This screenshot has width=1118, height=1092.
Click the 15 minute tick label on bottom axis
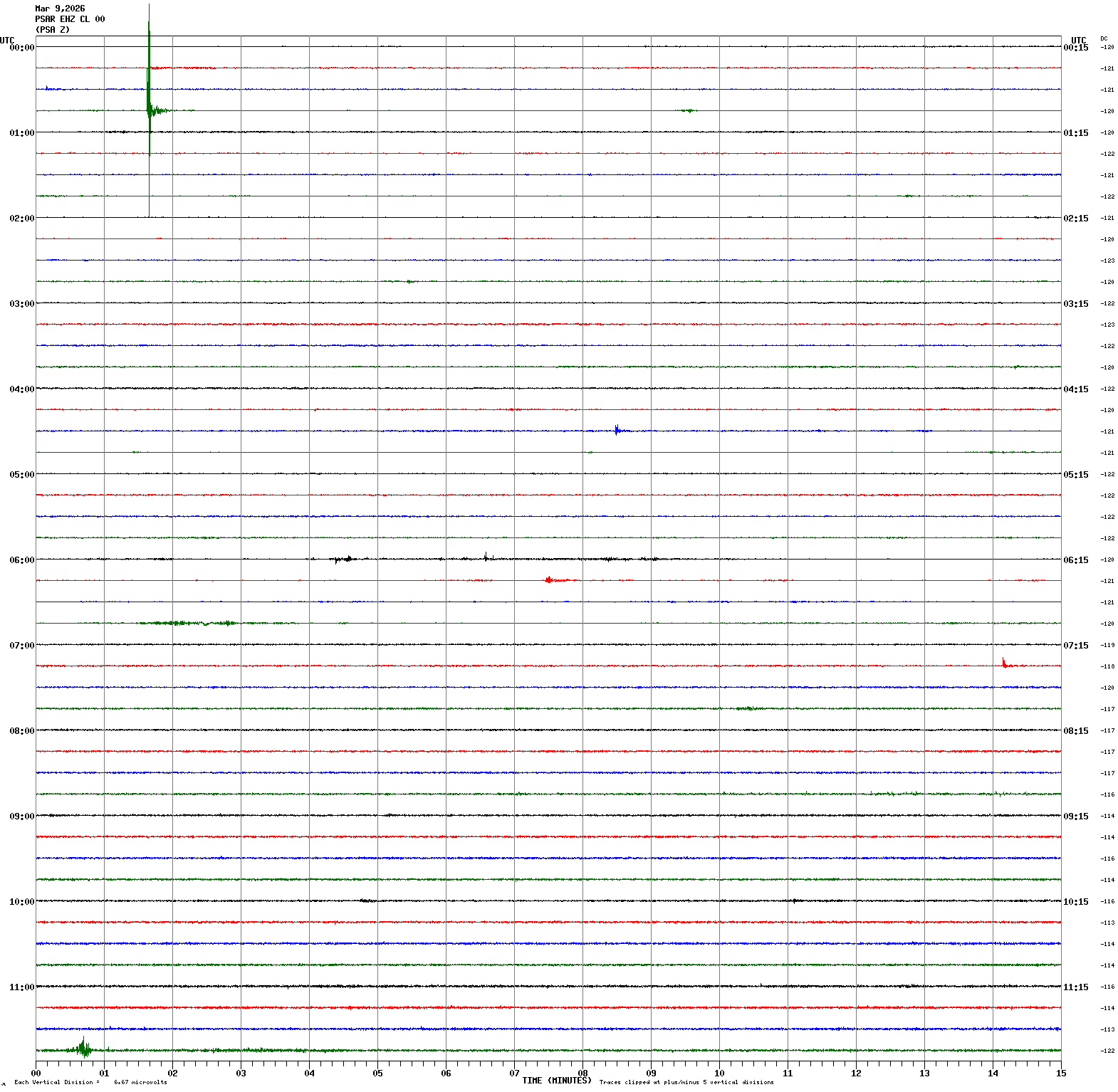click(x=1061, y=1073)
